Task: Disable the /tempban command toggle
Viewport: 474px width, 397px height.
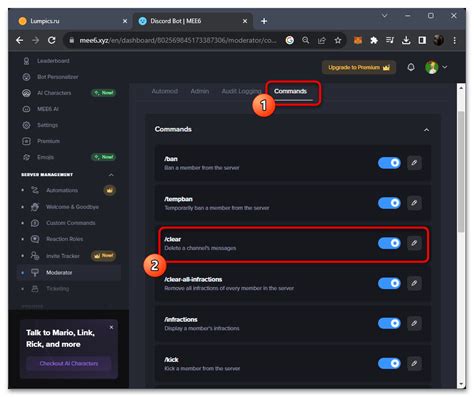Action: point(389,203)
